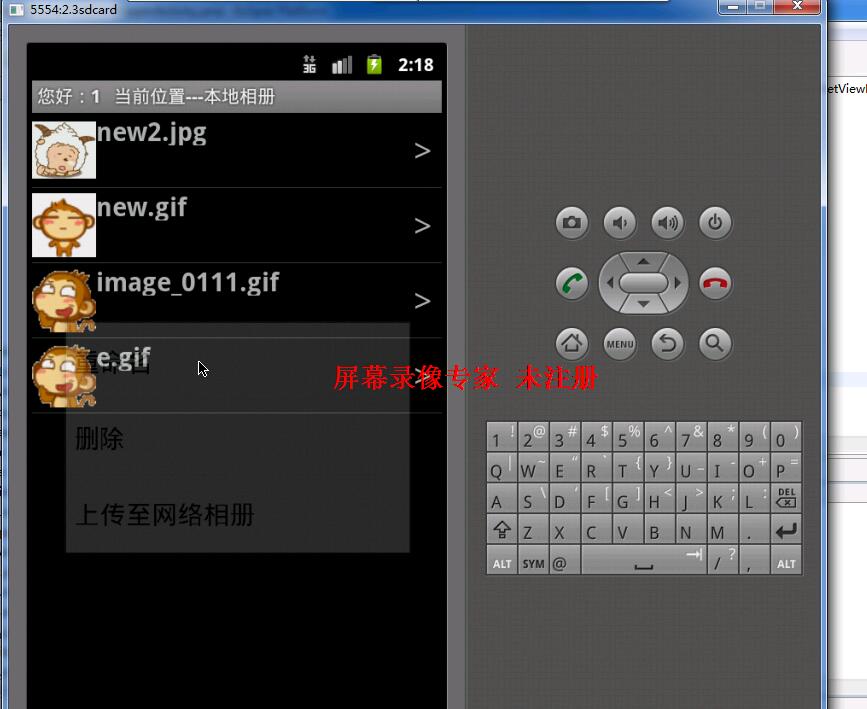Click the right ALT key

pyautogui.click(x=786, y=560)
